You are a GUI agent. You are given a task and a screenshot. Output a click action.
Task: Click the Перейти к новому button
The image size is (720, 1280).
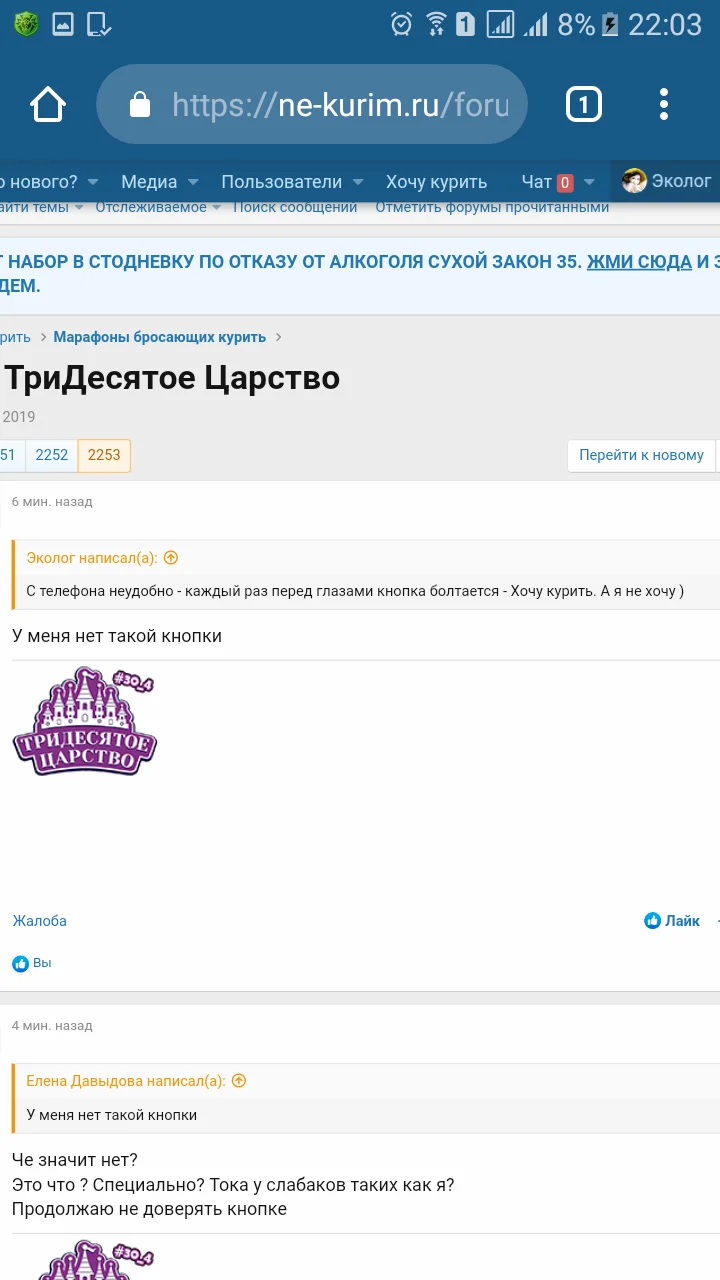pos(641,455)
